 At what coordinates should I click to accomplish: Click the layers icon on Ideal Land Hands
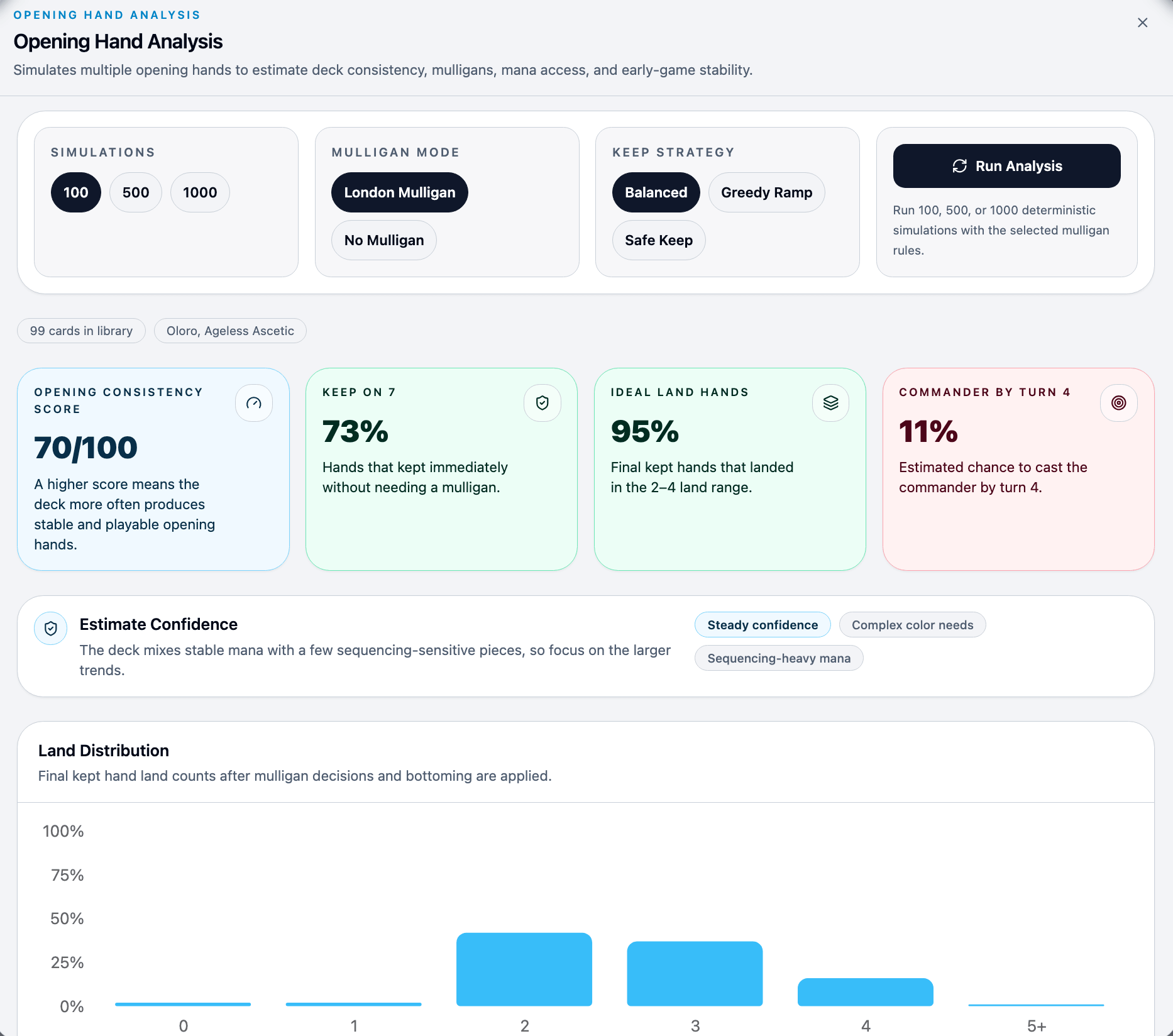830,403
